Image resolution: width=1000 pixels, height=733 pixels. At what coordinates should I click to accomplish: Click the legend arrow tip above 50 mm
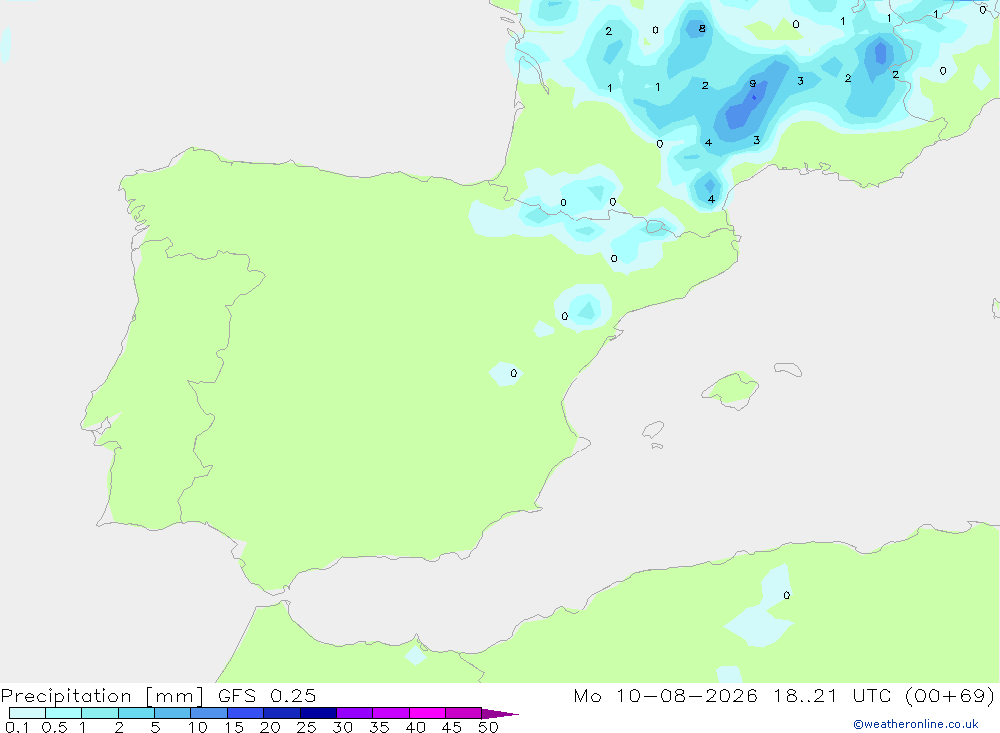(499, 713)
